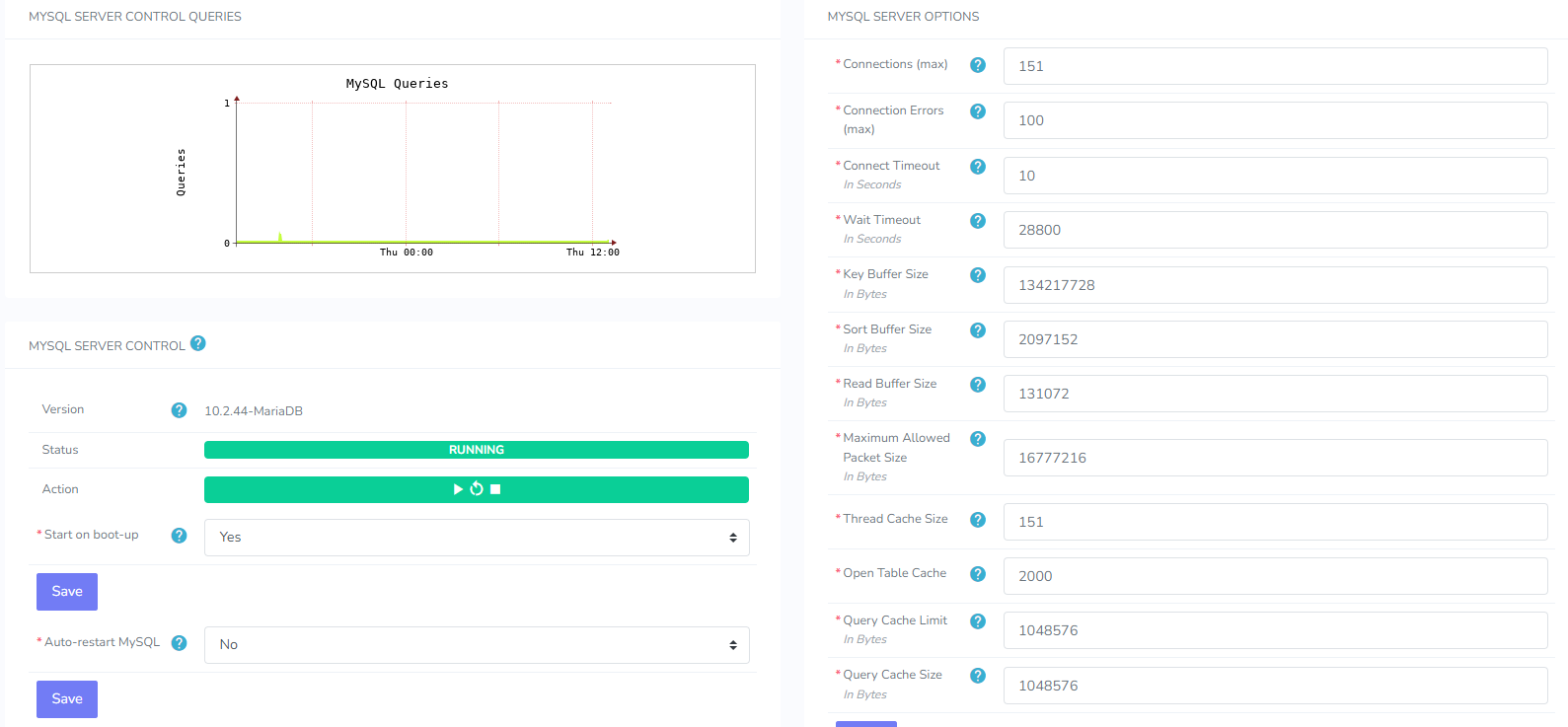Click the Wait Timeout field showing 28800
Viewport: 1568px width, 727px height.
[1276, 230]
